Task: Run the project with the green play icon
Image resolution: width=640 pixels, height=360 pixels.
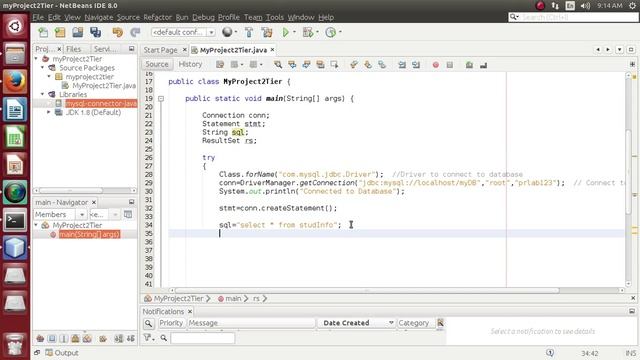Action: click(285, 32)
